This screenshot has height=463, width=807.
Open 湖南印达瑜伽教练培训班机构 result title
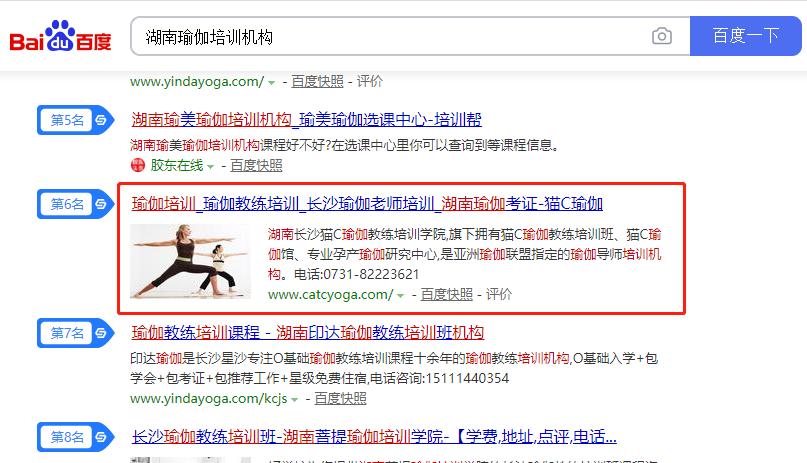[307, 332]
